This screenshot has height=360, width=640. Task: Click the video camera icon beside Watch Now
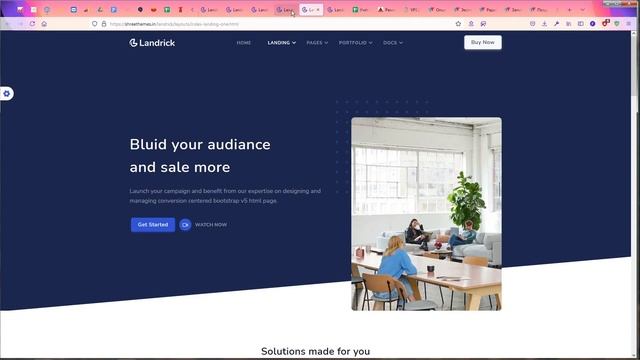(x=185, y=225)
